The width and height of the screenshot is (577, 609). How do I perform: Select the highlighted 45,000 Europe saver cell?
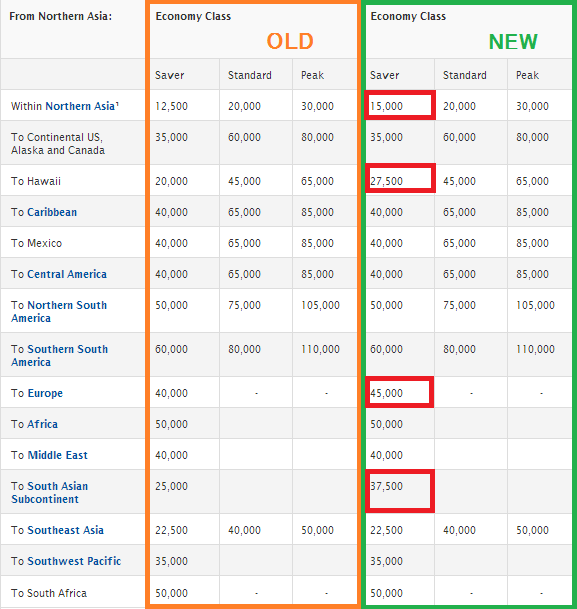399,392
